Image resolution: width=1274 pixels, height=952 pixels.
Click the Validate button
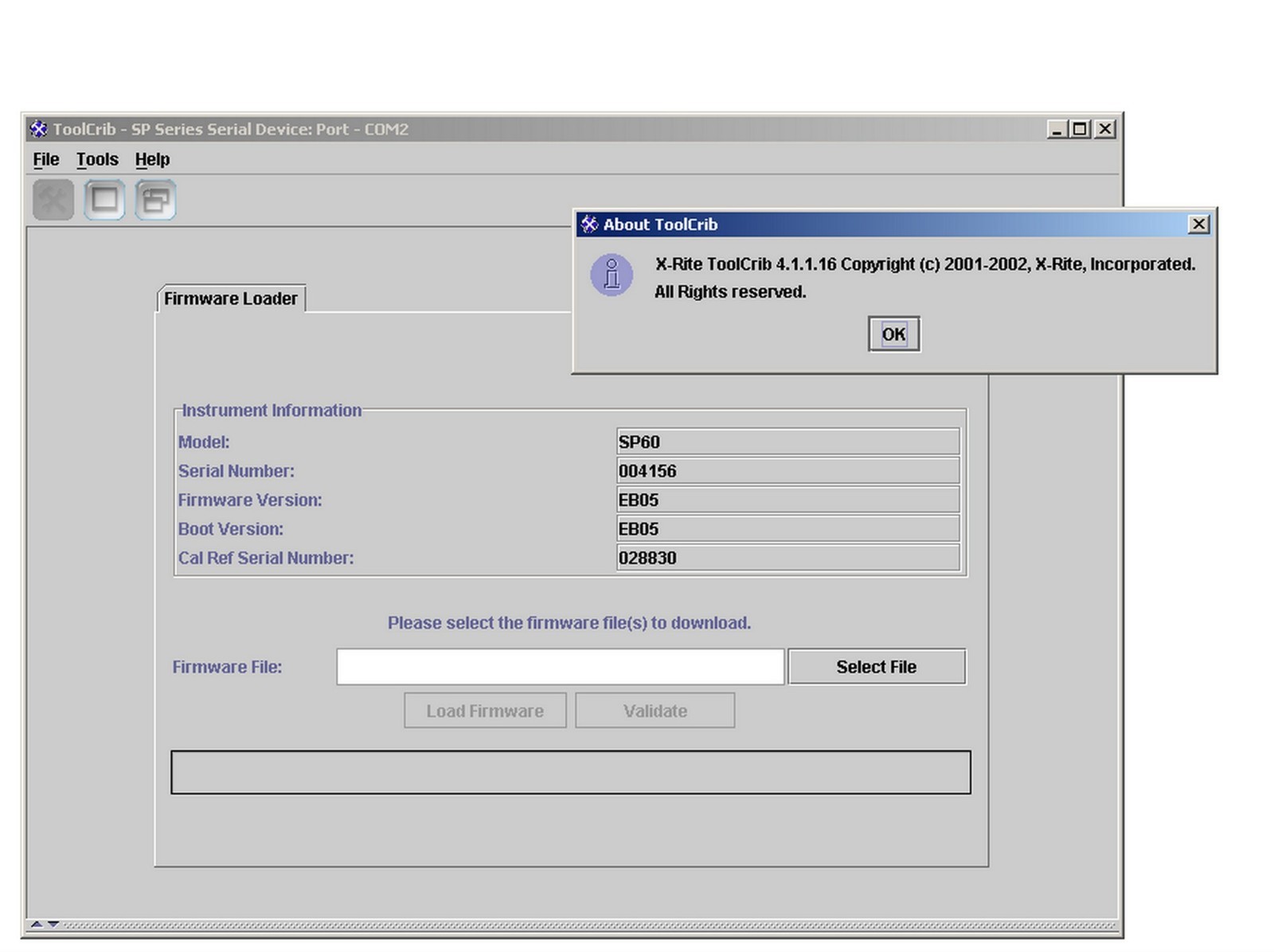[x=655, y=711]
